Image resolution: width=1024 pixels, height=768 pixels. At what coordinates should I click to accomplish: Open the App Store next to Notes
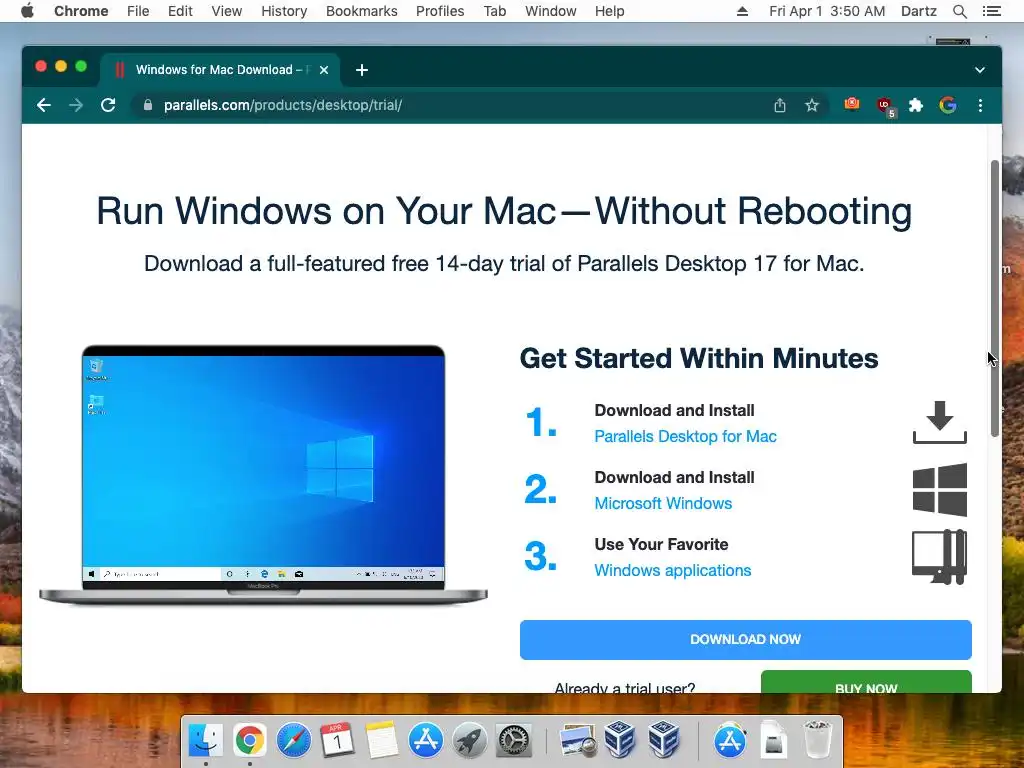tap(426, 741)
